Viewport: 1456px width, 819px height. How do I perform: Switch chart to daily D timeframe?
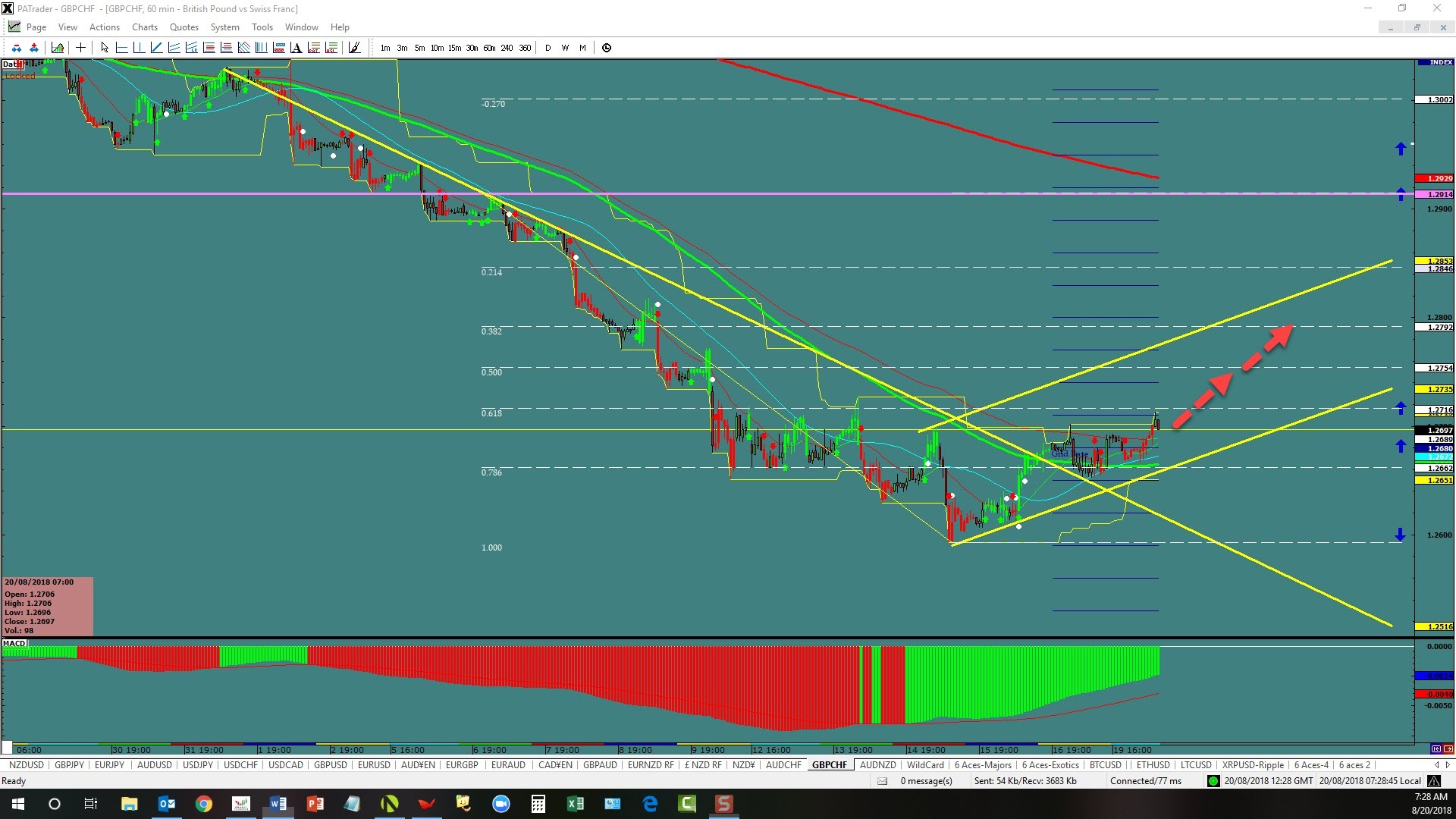[x=548, y=48]
